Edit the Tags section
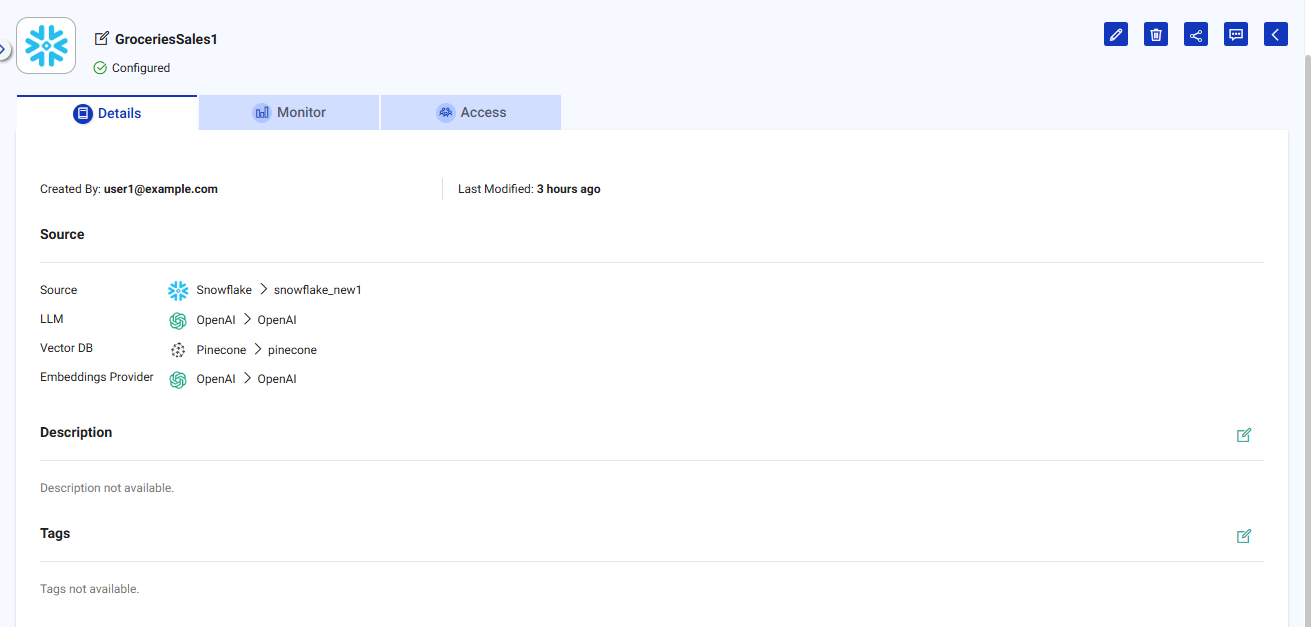 pos(1244,536)
